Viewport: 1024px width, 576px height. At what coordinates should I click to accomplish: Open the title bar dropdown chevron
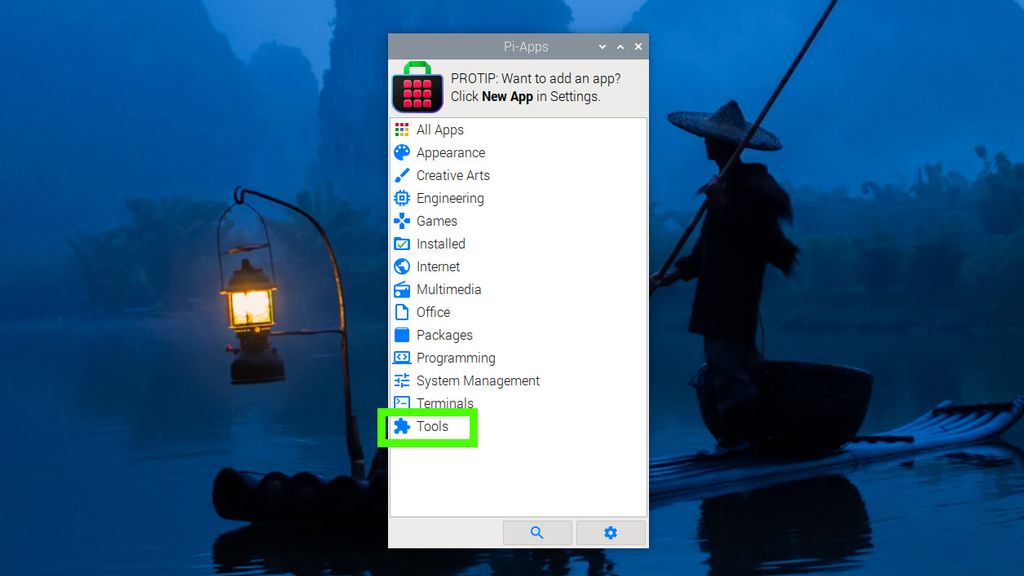coord(602,46)
